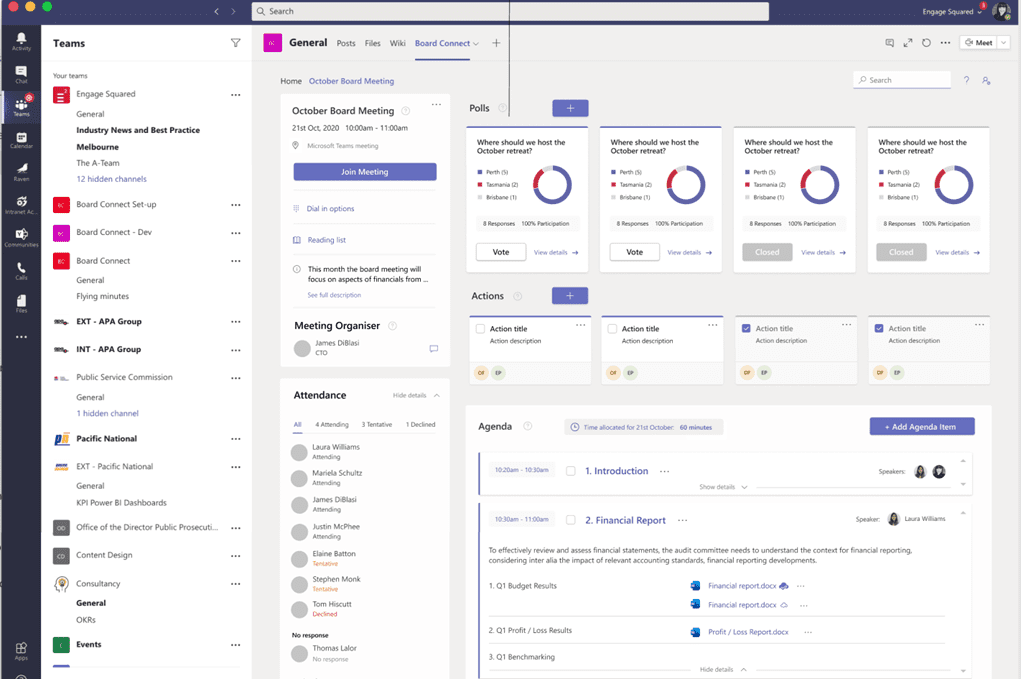Screen dimensions: 1021x679
Task: Expand Show details under Introduction
Action: coord(723,487)
